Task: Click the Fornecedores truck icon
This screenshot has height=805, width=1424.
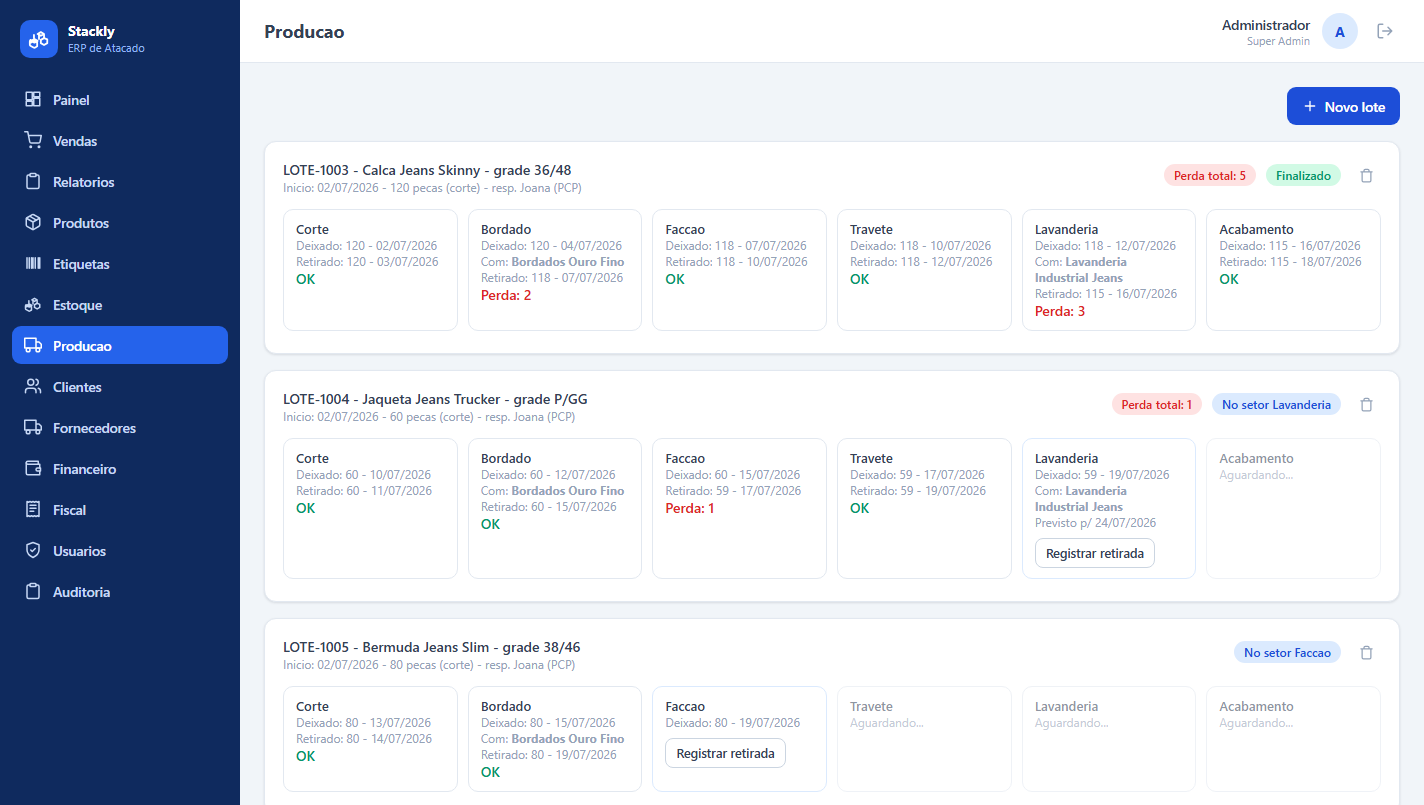Action: click(33, 428)
